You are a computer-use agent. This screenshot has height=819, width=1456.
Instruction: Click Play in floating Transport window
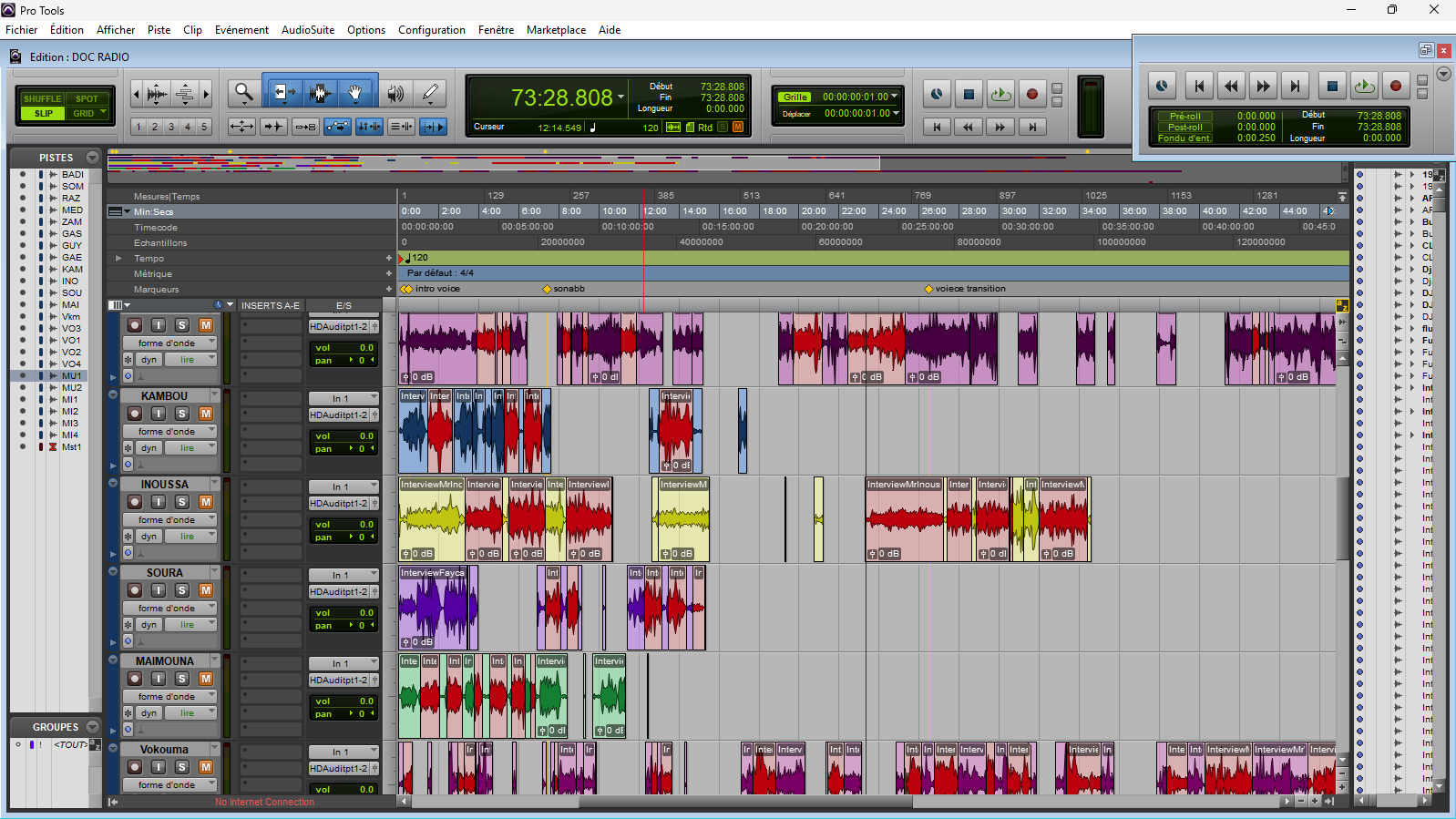1364,87
